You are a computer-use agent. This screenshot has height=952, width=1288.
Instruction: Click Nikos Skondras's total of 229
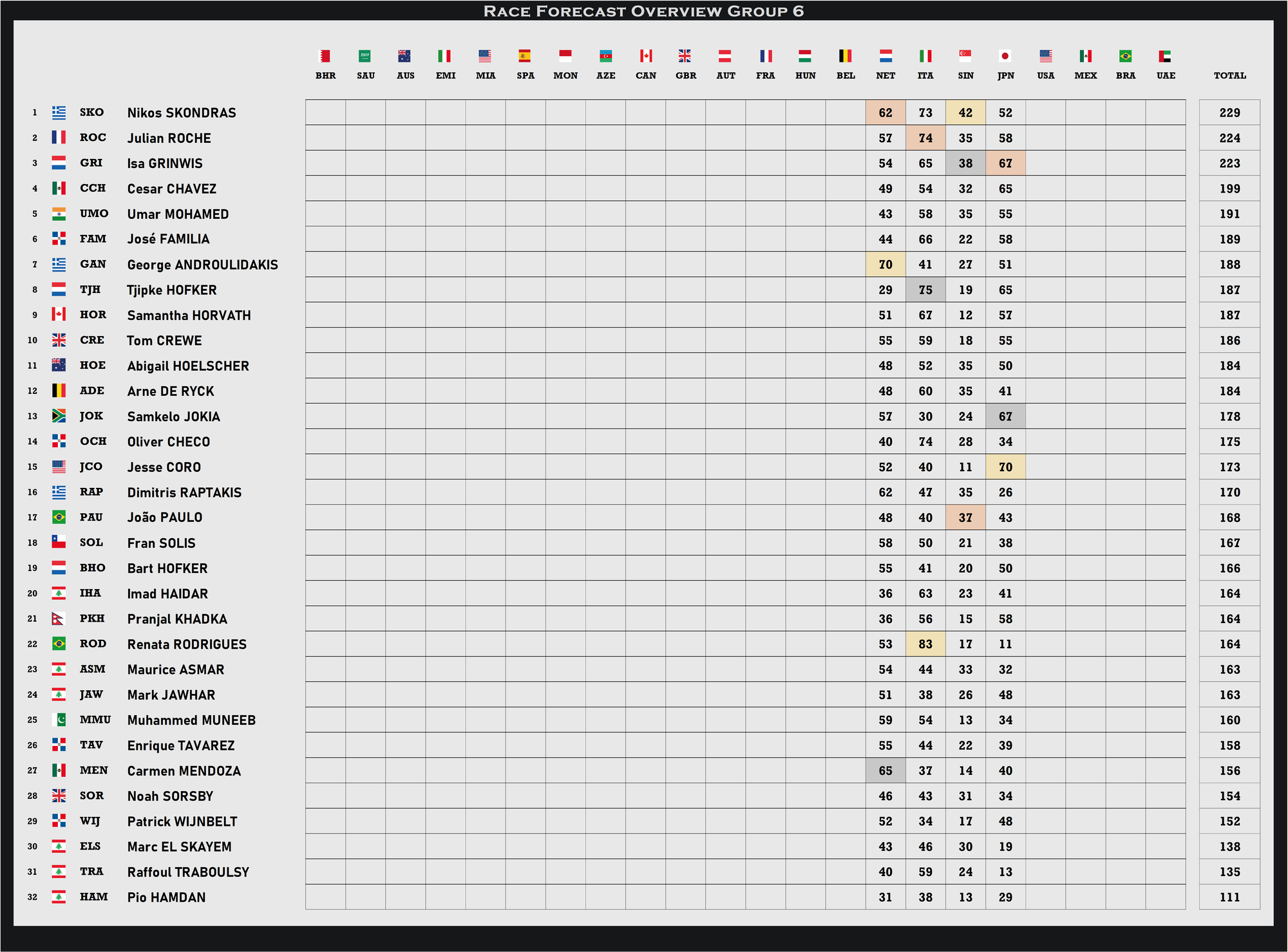click(1229, 113)
